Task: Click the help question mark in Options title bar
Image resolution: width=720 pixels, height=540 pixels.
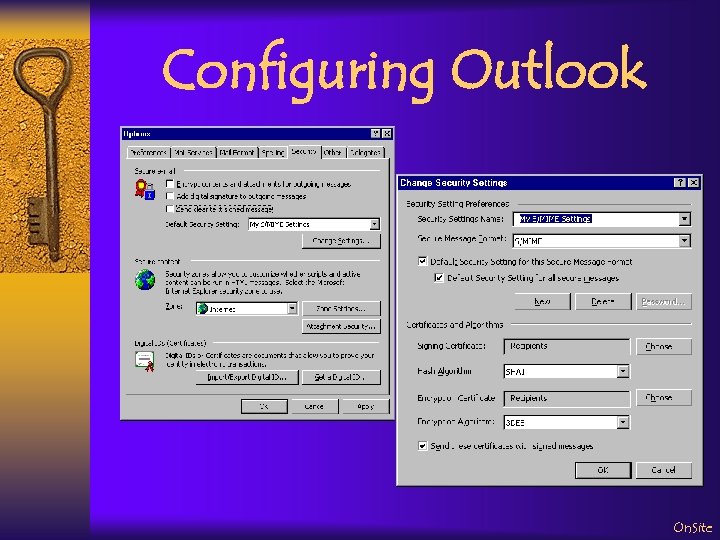Action: click(376, 134)
